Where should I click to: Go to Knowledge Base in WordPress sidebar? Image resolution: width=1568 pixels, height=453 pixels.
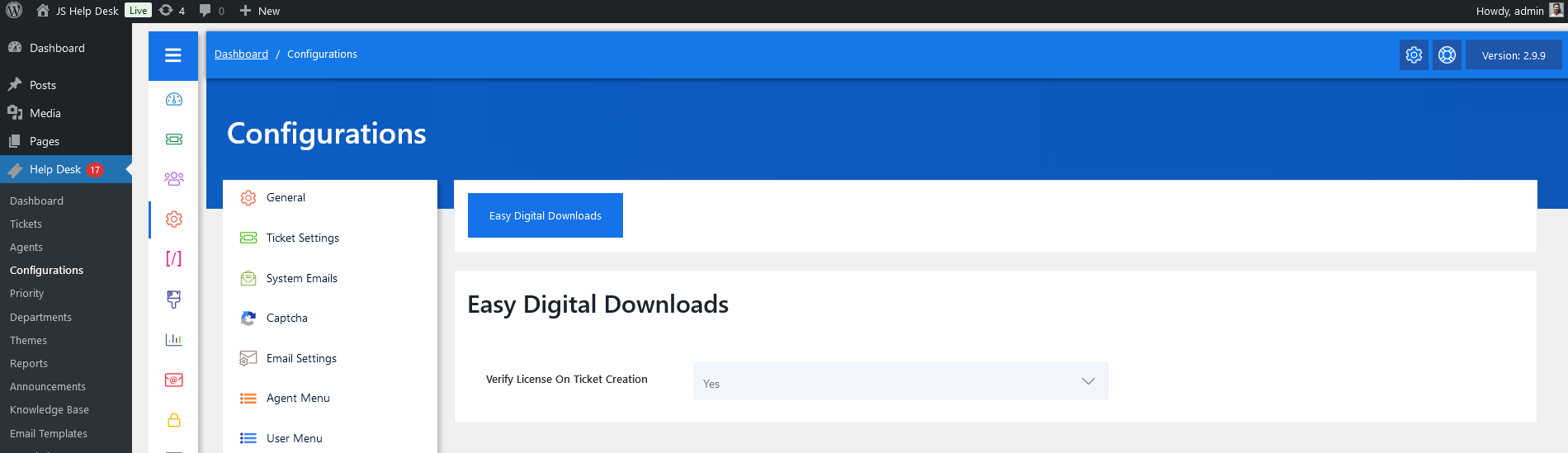50,409
